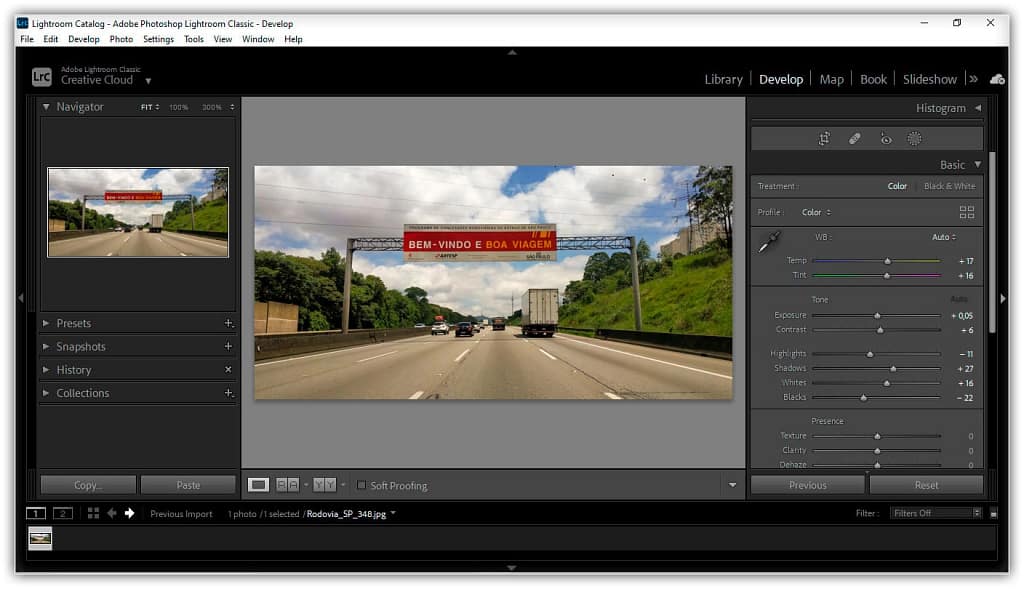Click the Paste settings button

188,485
